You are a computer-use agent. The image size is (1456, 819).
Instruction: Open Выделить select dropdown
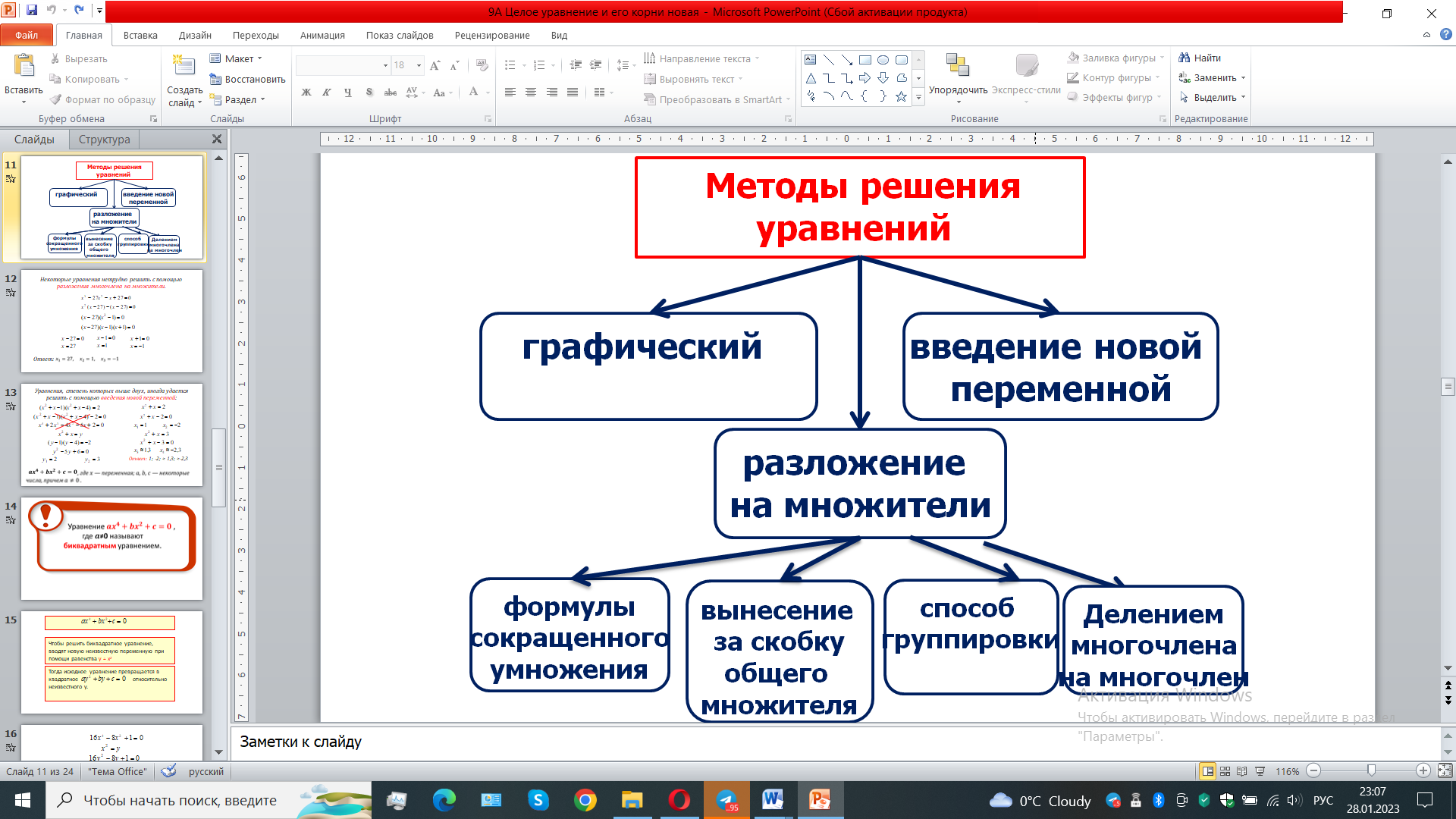[1212, 97]
